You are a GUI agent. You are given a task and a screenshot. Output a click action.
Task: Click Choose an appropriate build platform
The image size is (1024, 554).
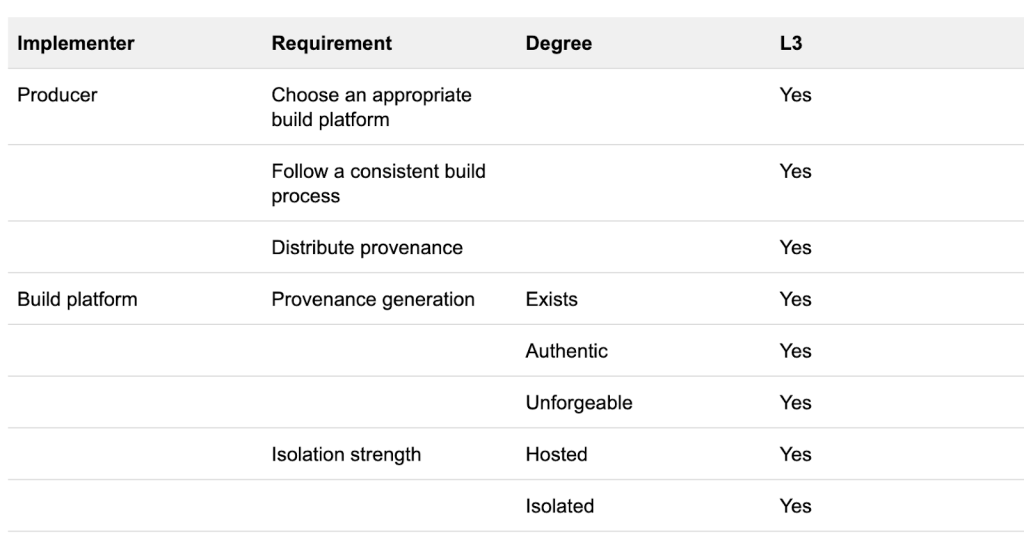coord(371,107)
